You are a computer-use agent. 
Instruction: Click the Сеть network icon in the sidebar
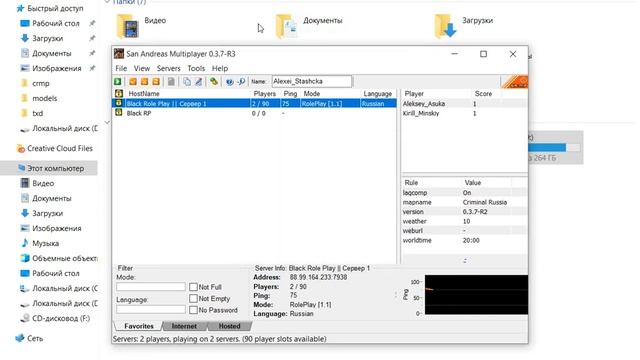[x=20, y=338]
